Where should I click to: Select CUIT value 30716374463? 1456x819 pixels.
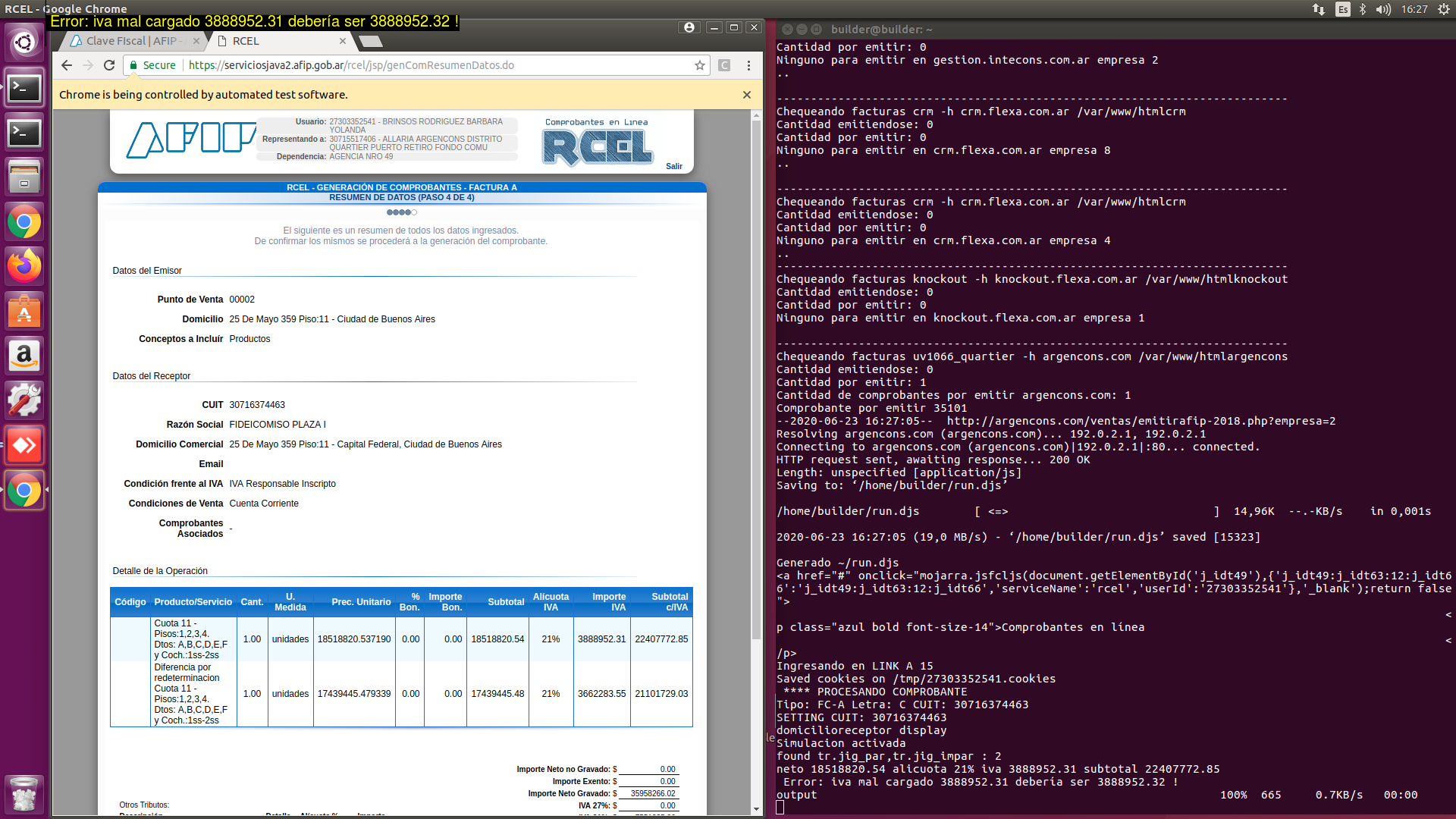tap(257, 405)
